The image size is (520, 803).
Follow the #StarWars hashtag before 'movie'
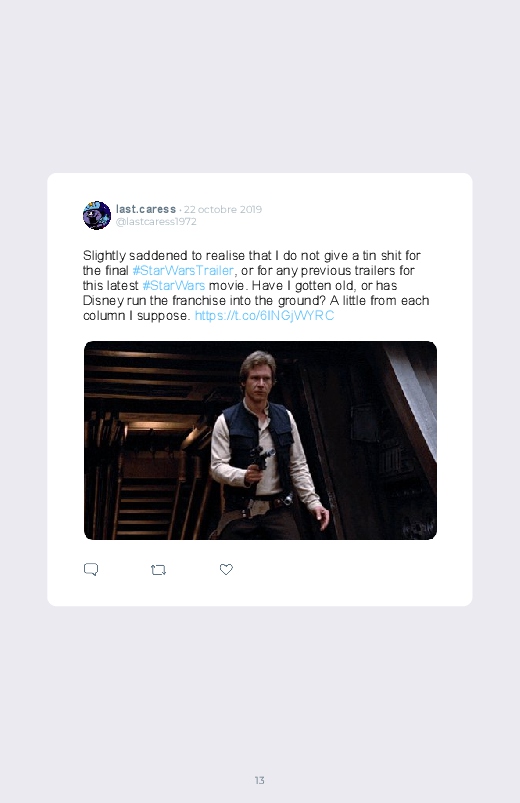(x=174, y=285)
